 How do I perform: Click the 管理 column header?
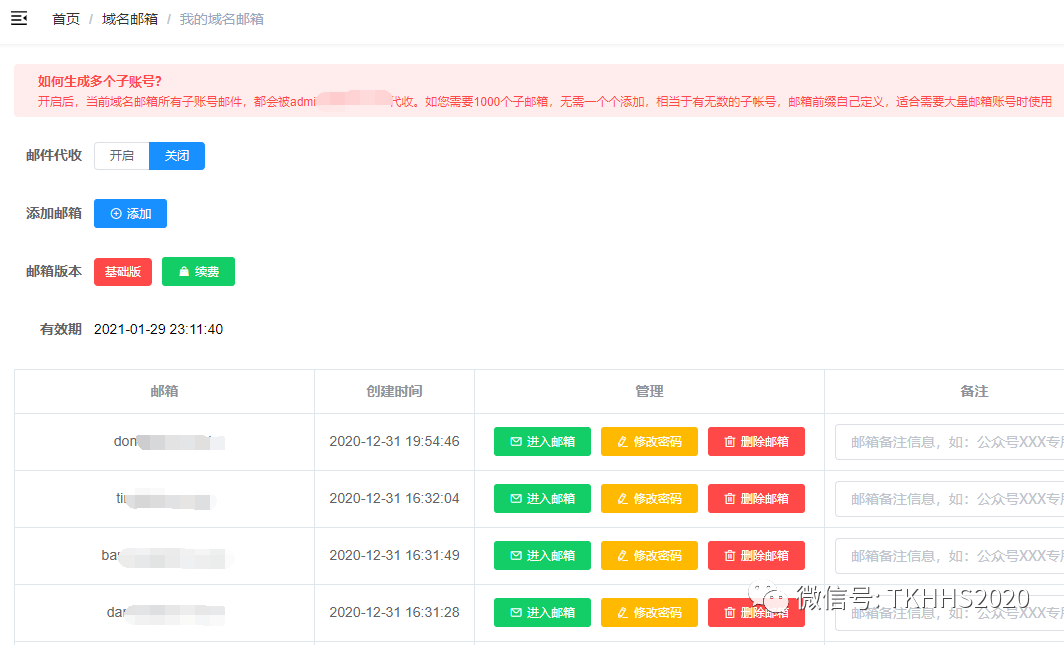click(649, 391)
